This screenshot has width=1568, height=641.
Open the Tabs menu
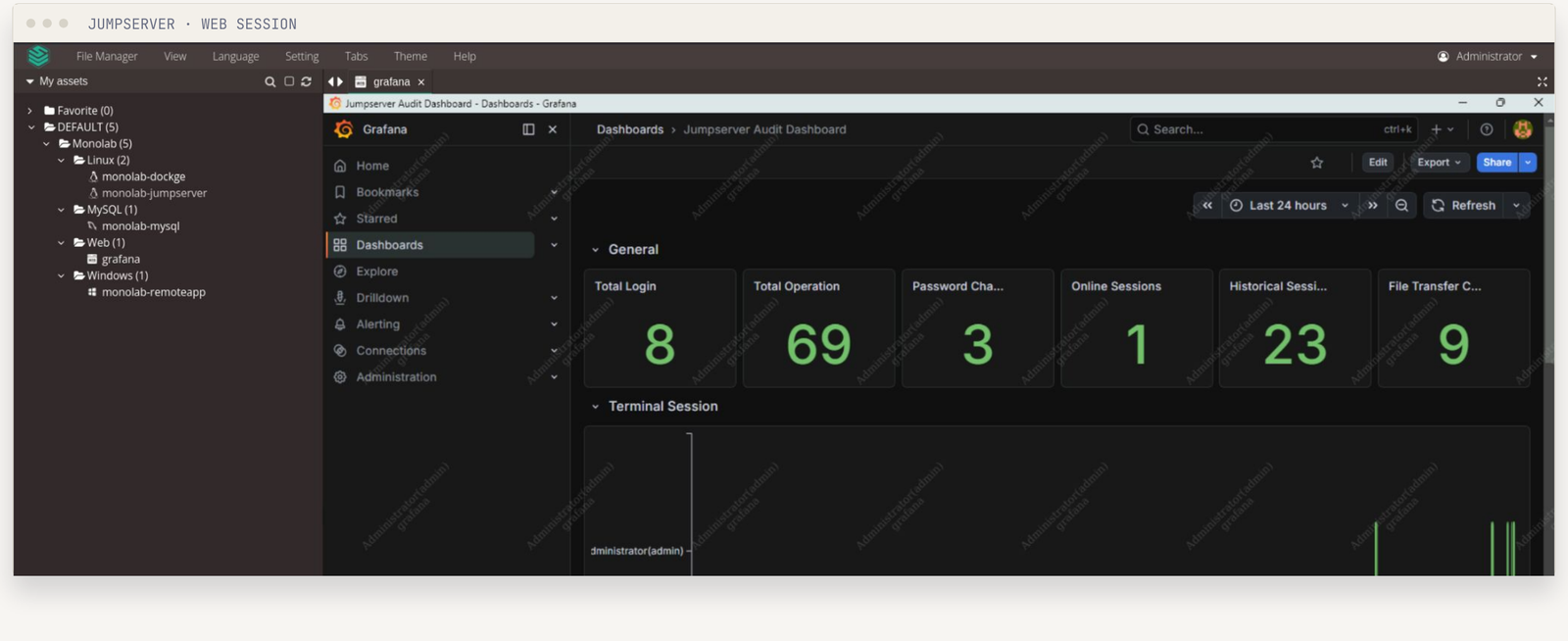point(357,57)
